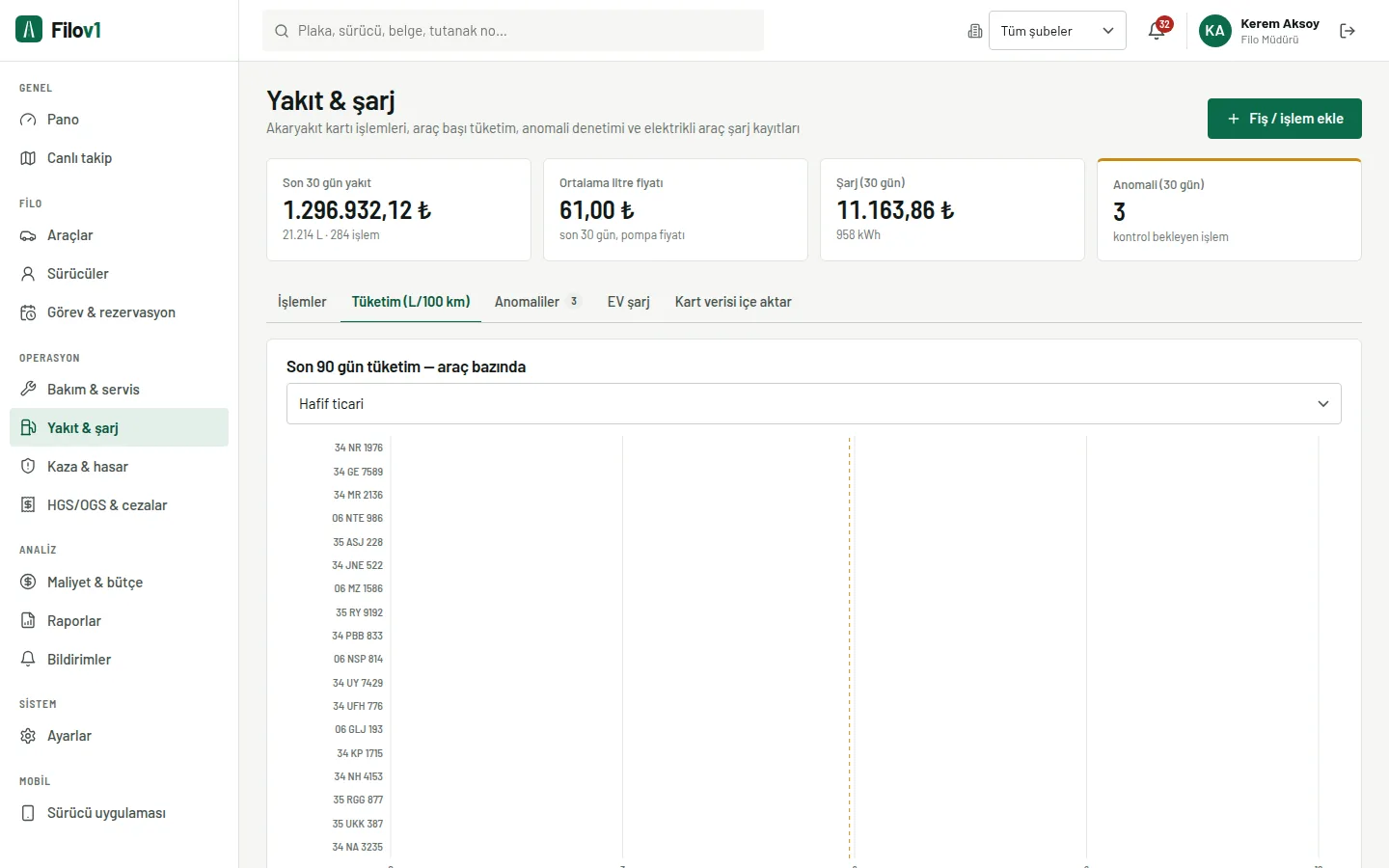Open the notifications bell icon
The image size is (1389, 868).
(x=1157, y=31)
